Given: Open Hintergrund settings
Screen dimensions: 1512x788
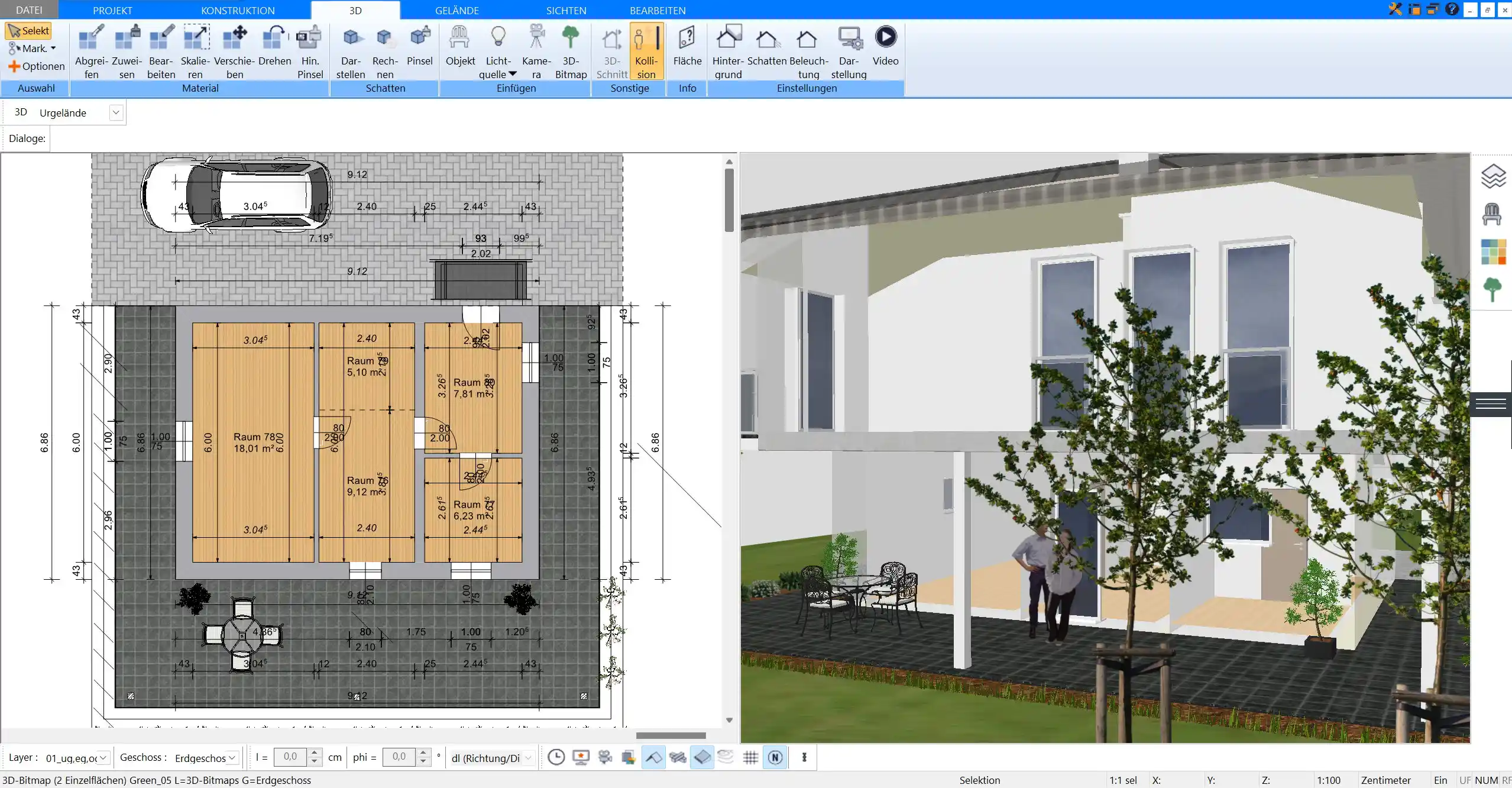Looking at the screenshot, I should point(728,51).
